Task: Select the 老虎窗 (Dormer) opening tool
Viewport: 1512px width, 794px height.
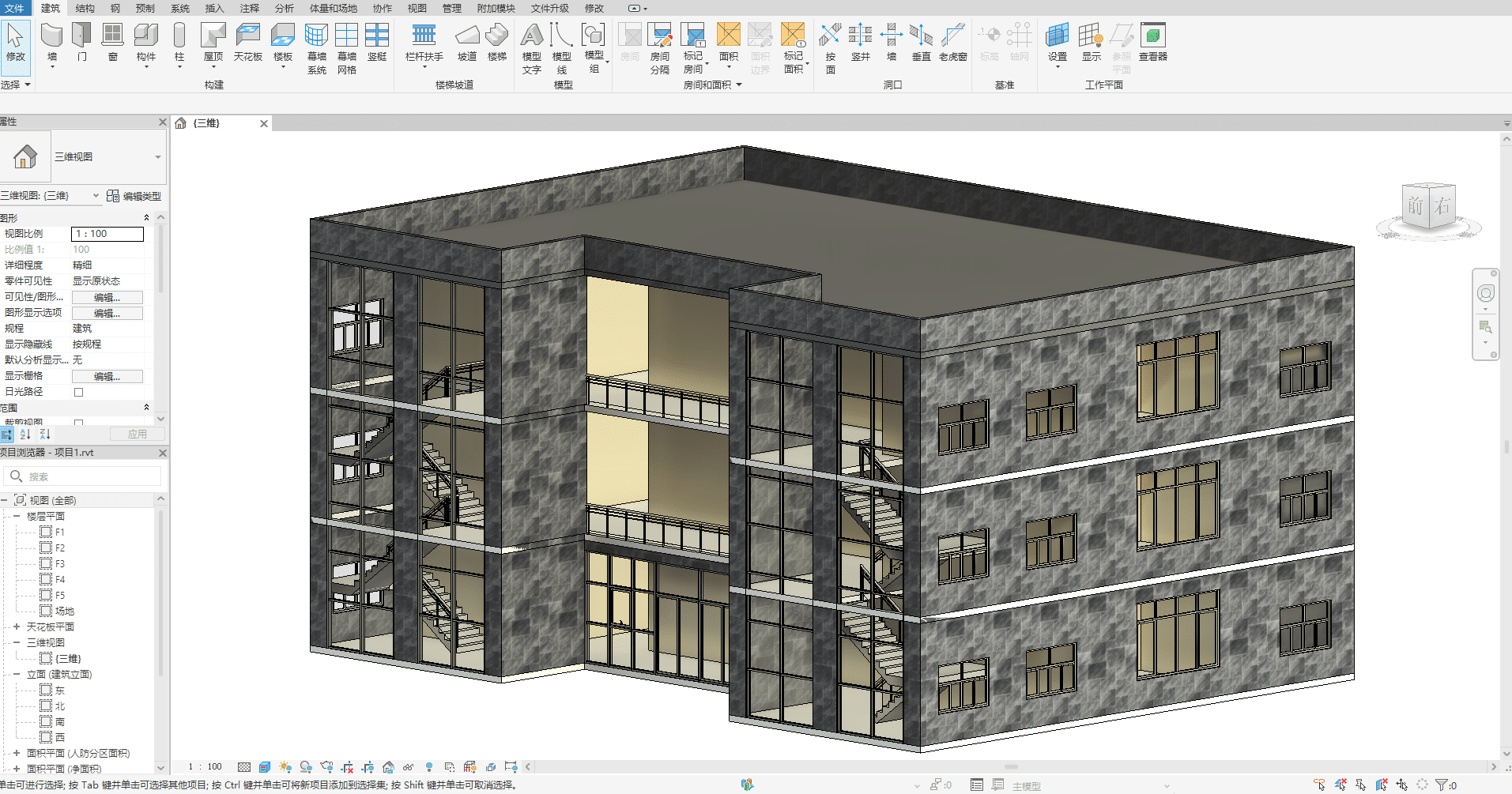Action: [x=952, y=42]
